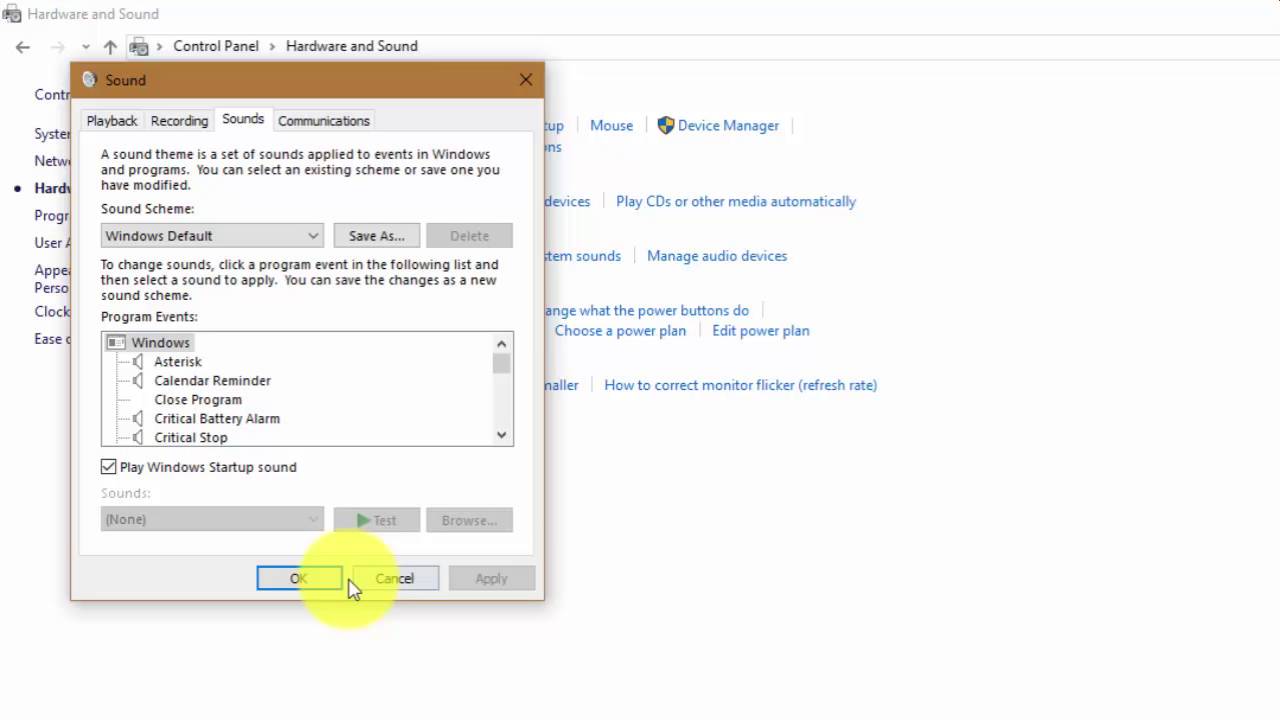The height and width of the screenshot is (720, 1280).
Task: Click the Program Events scrollbar thumb
Action: point(502,363)
